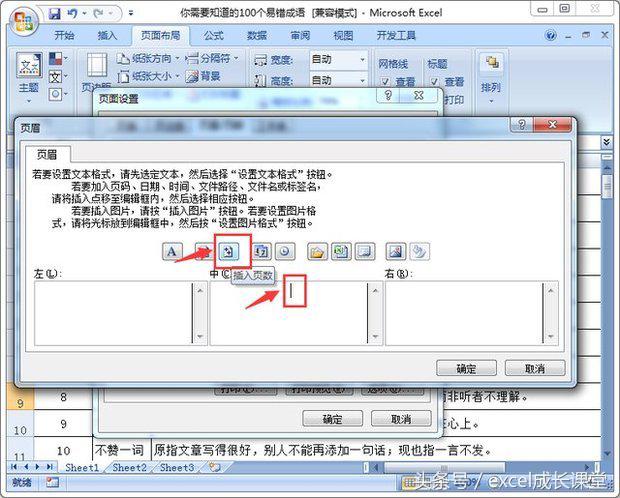The width and height of the screenshot is (620, 498).
Task: Switch to the 数据 ribbon tab
Action: point(257,36)
